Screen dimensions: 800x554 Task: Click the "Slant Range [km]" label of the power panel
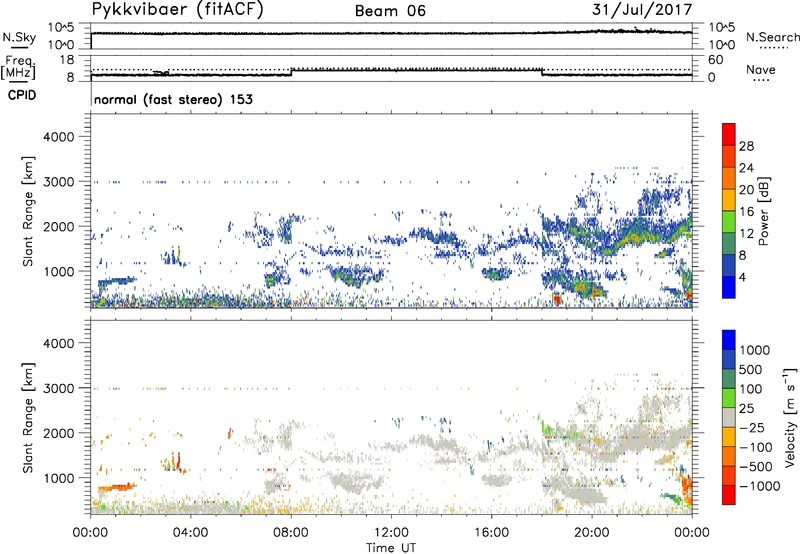click(x=28, y=211)
